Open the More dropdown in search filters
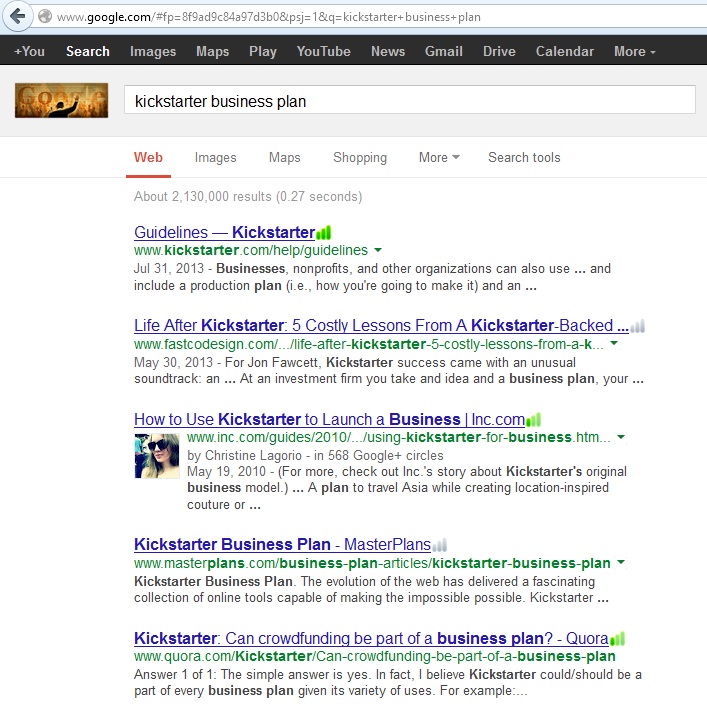The image size is (707, 704). [x=439, y=157]
